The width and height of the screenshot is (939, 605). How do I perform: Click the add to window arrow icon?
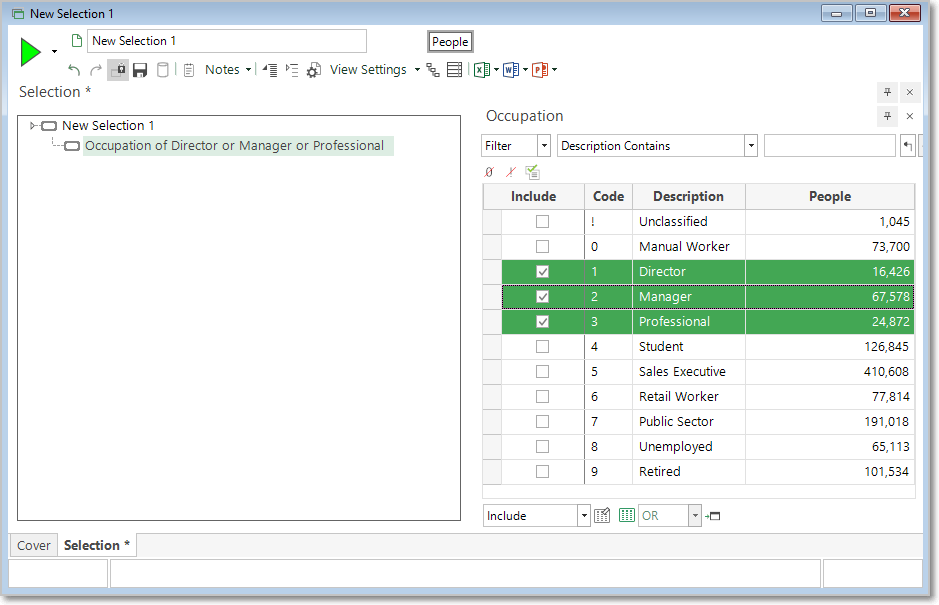click(713, 516)
